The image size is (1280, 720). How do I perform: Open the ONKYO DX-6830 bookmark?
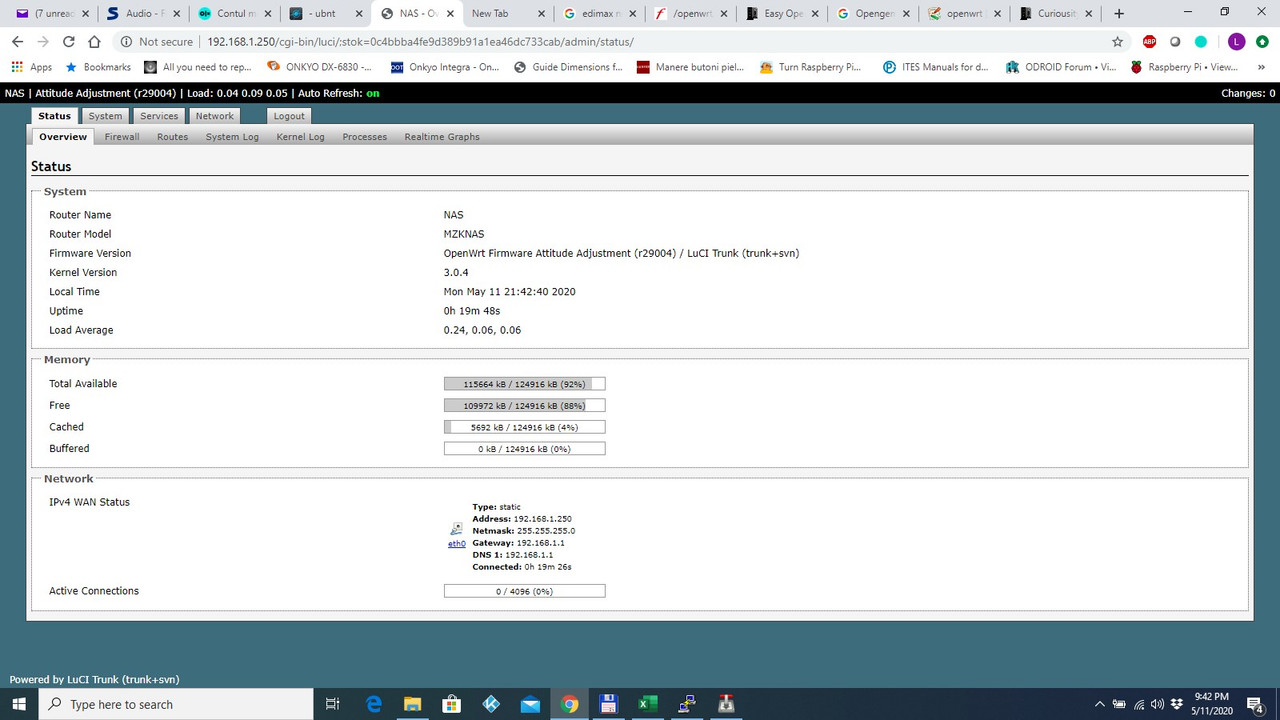[x=319, y=67]
